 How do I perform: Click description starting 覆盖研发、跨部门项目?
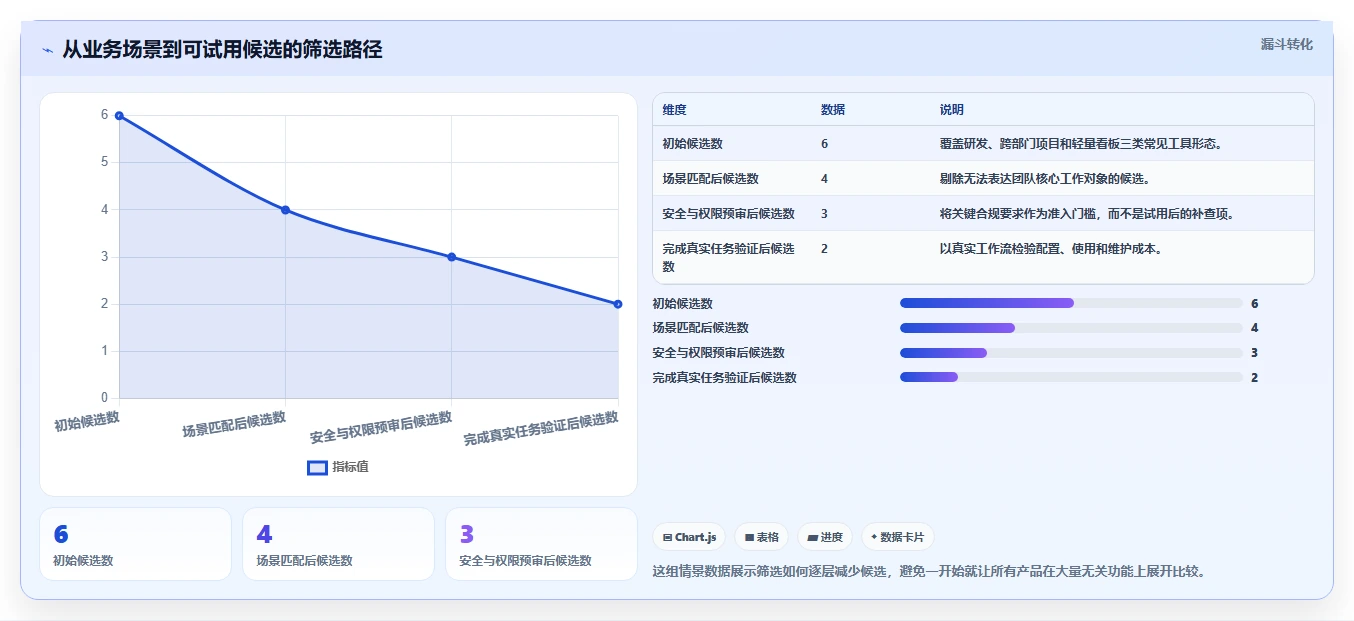[x=1081, y=144]
